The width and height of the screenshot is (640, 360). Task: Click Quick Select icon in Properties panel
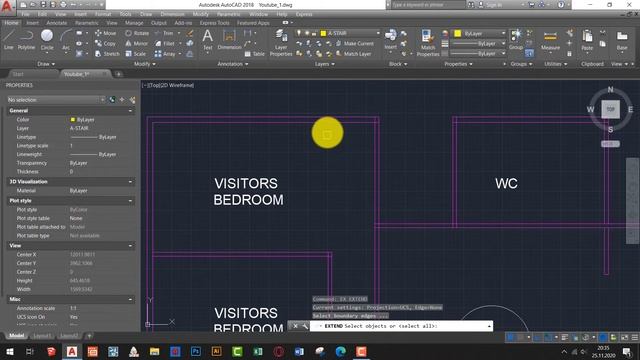pyautogui.click(x=132, y=100)
